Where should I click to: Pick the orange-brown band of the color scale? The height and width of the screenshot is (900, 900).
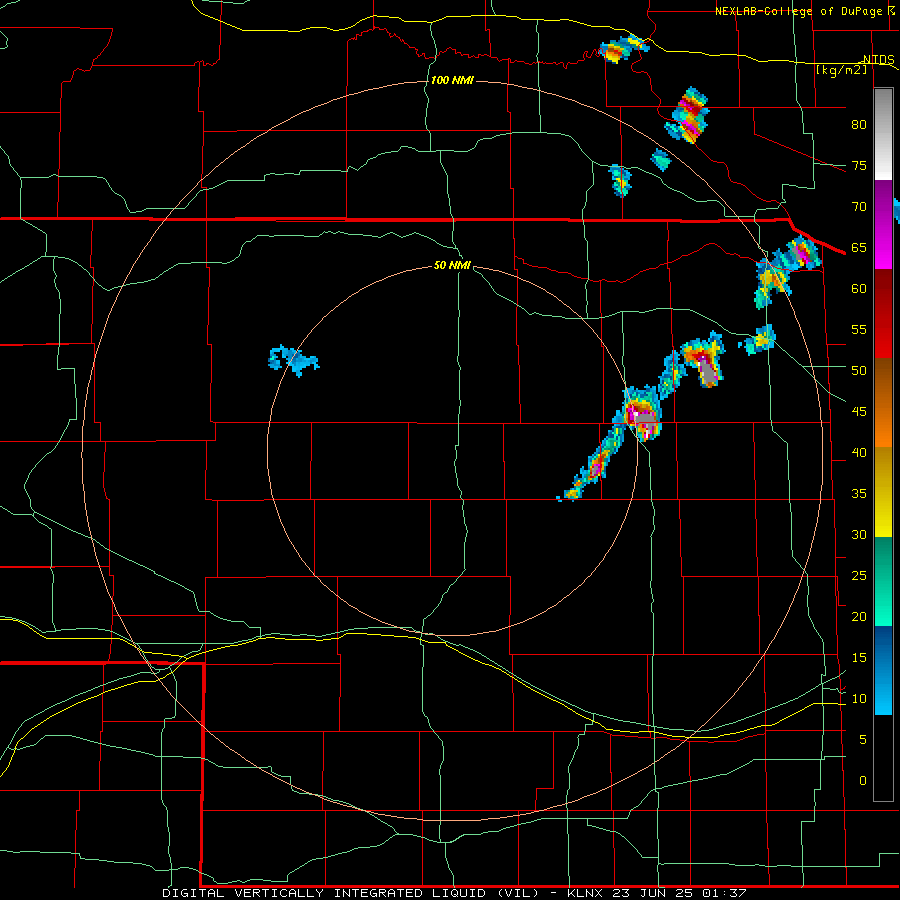tap(883, 402)
